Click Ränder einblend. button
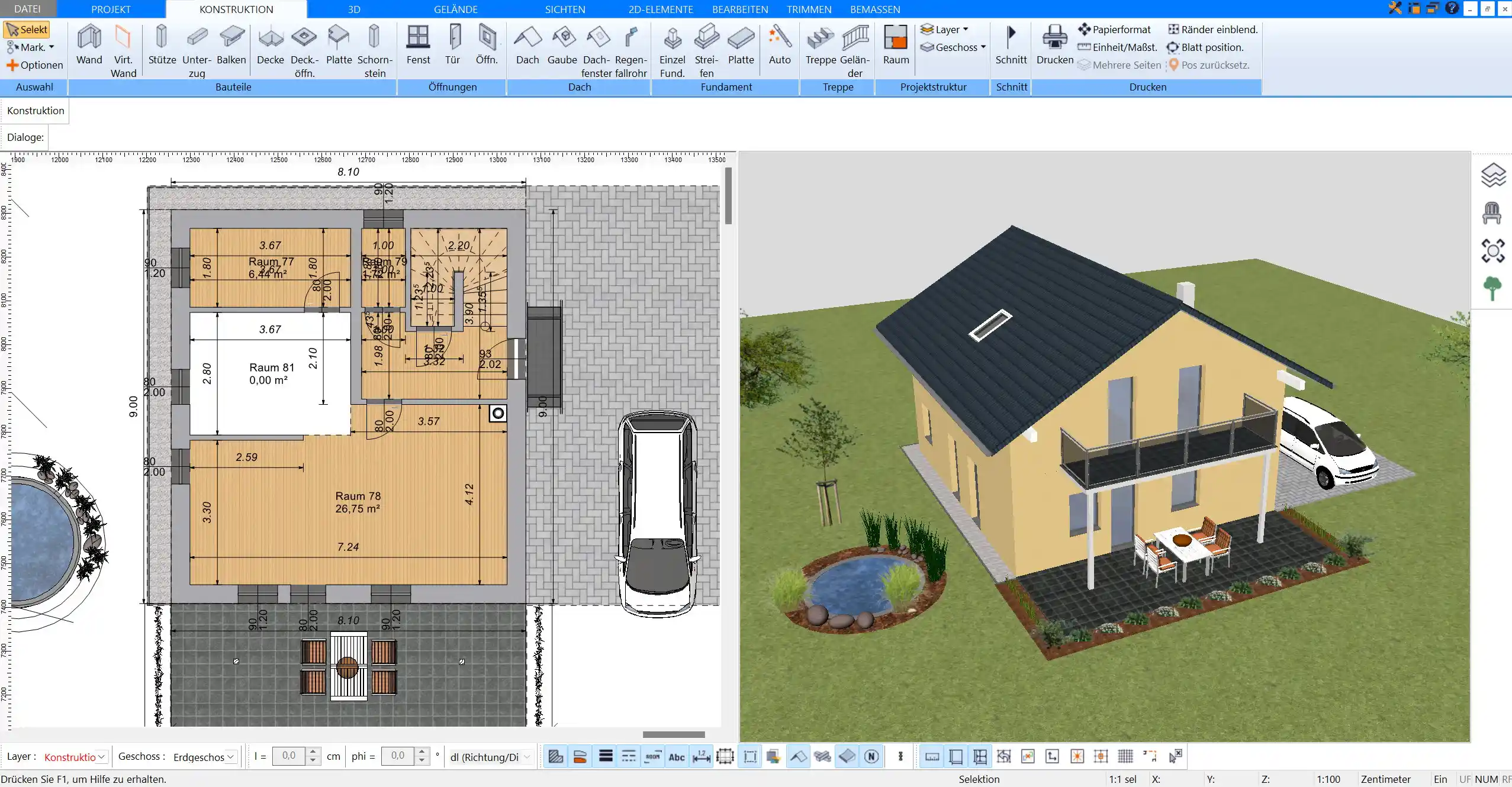1512x787 pixels. tap(1213, 29)
